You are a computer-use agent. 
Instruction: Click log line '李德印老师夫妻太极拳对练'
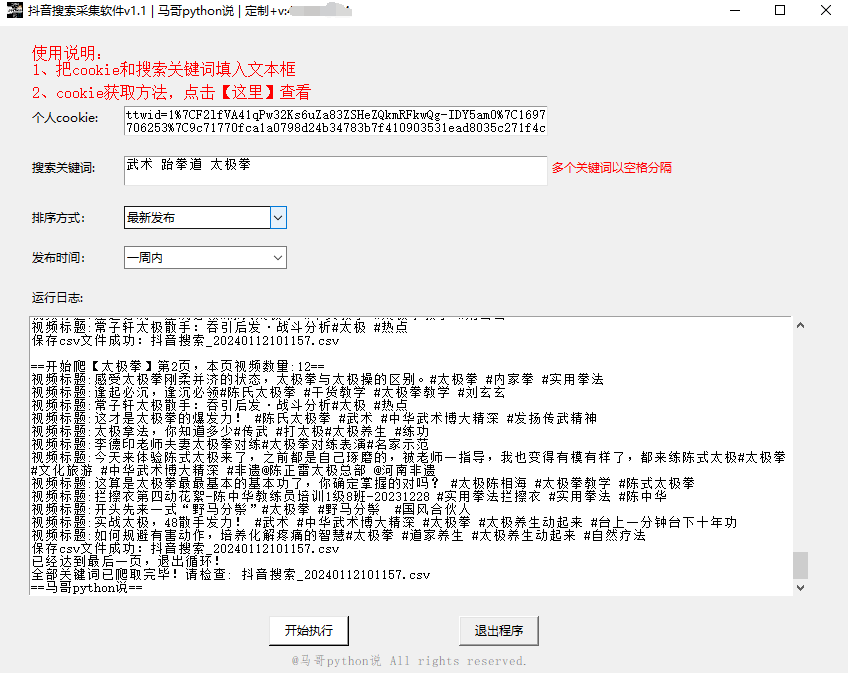click(x=230, y=444)
